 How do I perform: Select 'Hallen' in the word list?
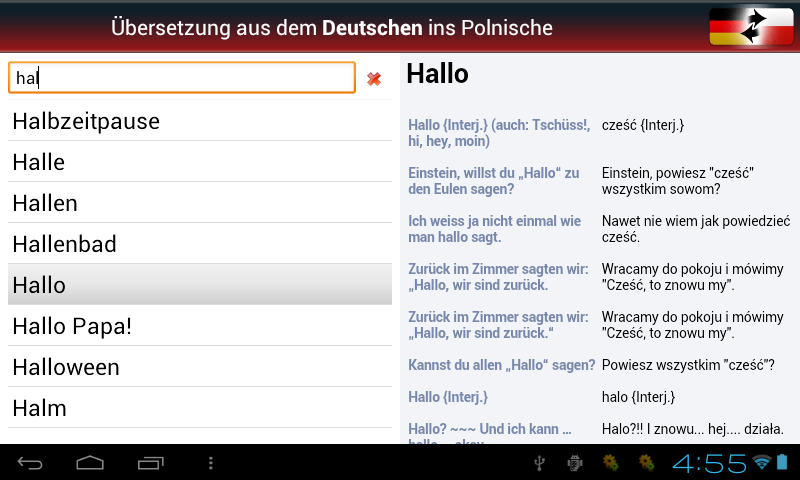point(200,203)
